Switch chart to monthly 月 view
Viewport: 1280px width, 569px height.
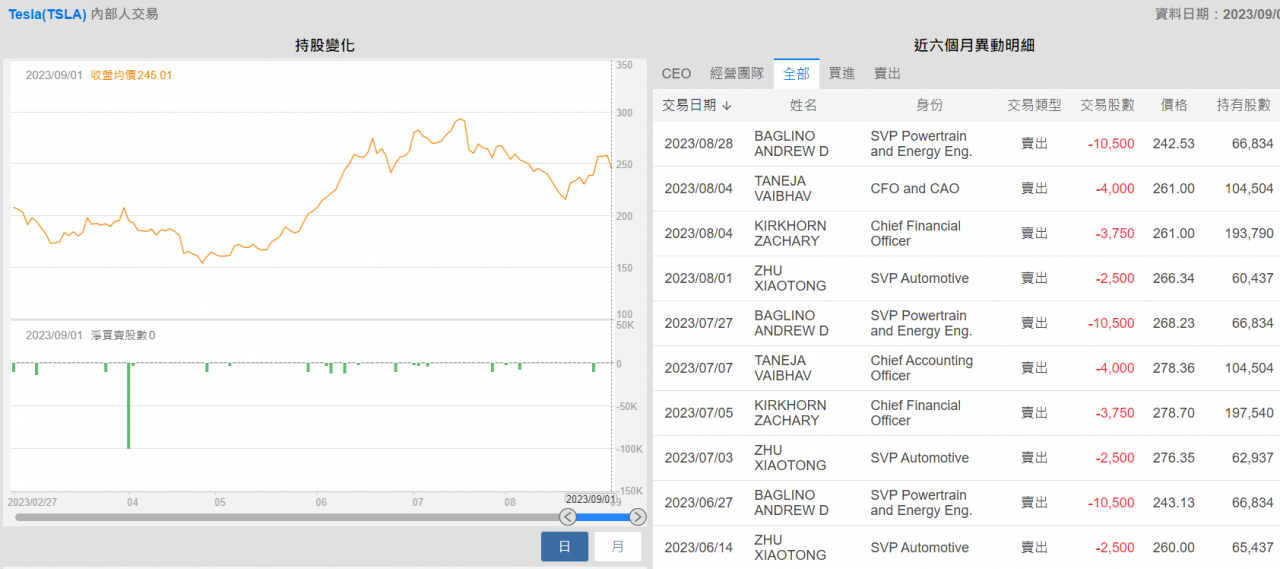pos(618,547)
